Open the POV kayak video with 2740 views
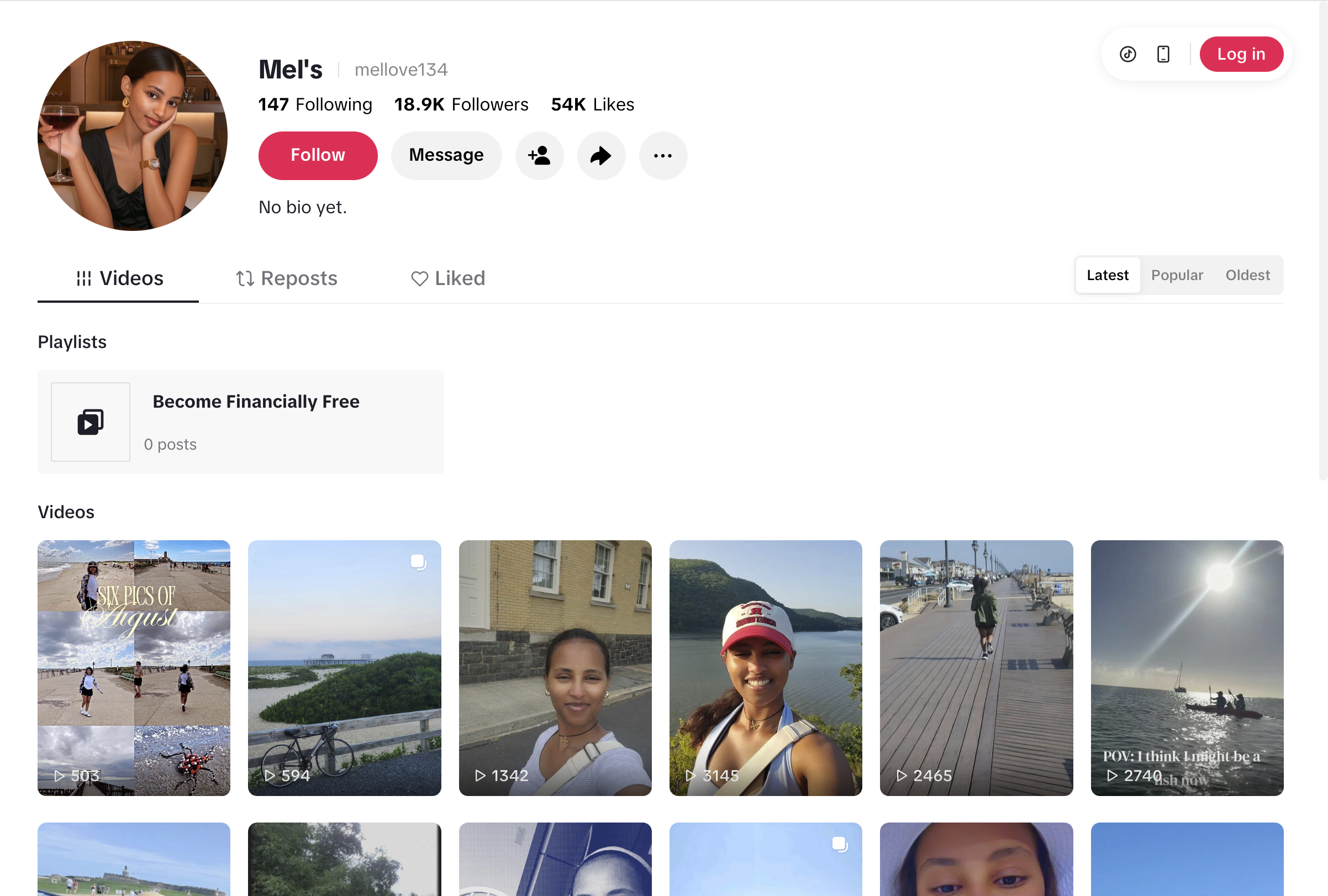Screen dimensions: 1328x896 1187,667
